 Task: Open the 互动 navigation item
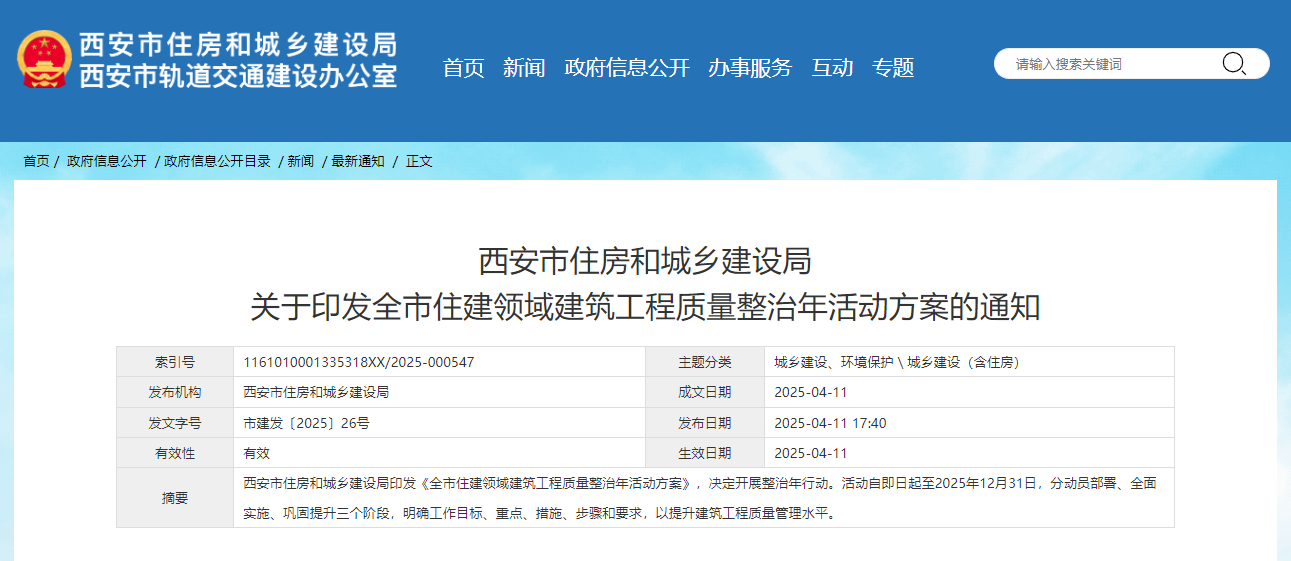tap(831, 68)
